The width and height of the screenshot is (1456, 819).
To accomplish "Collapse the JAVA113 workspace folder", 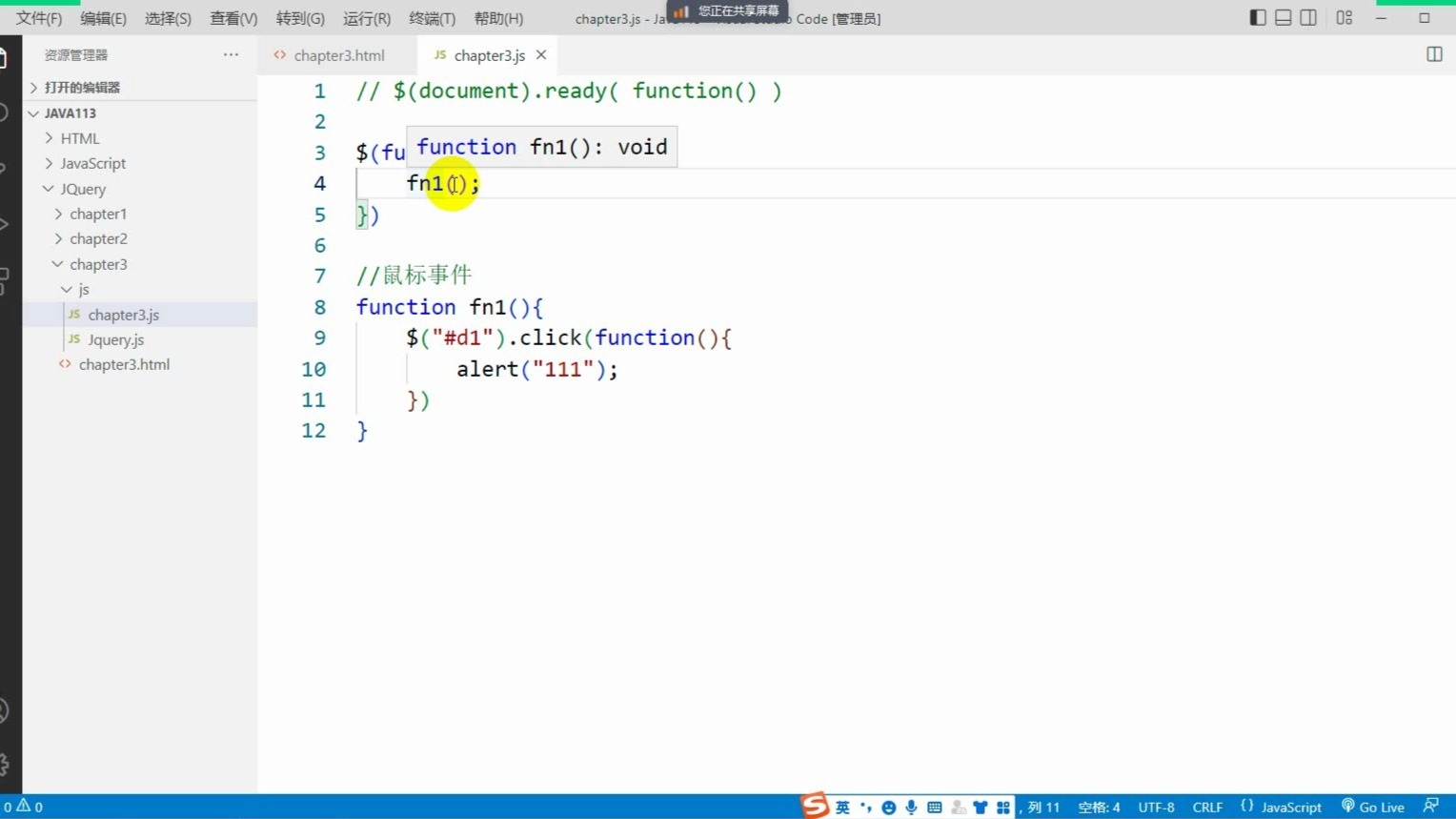I will point(140,113).
